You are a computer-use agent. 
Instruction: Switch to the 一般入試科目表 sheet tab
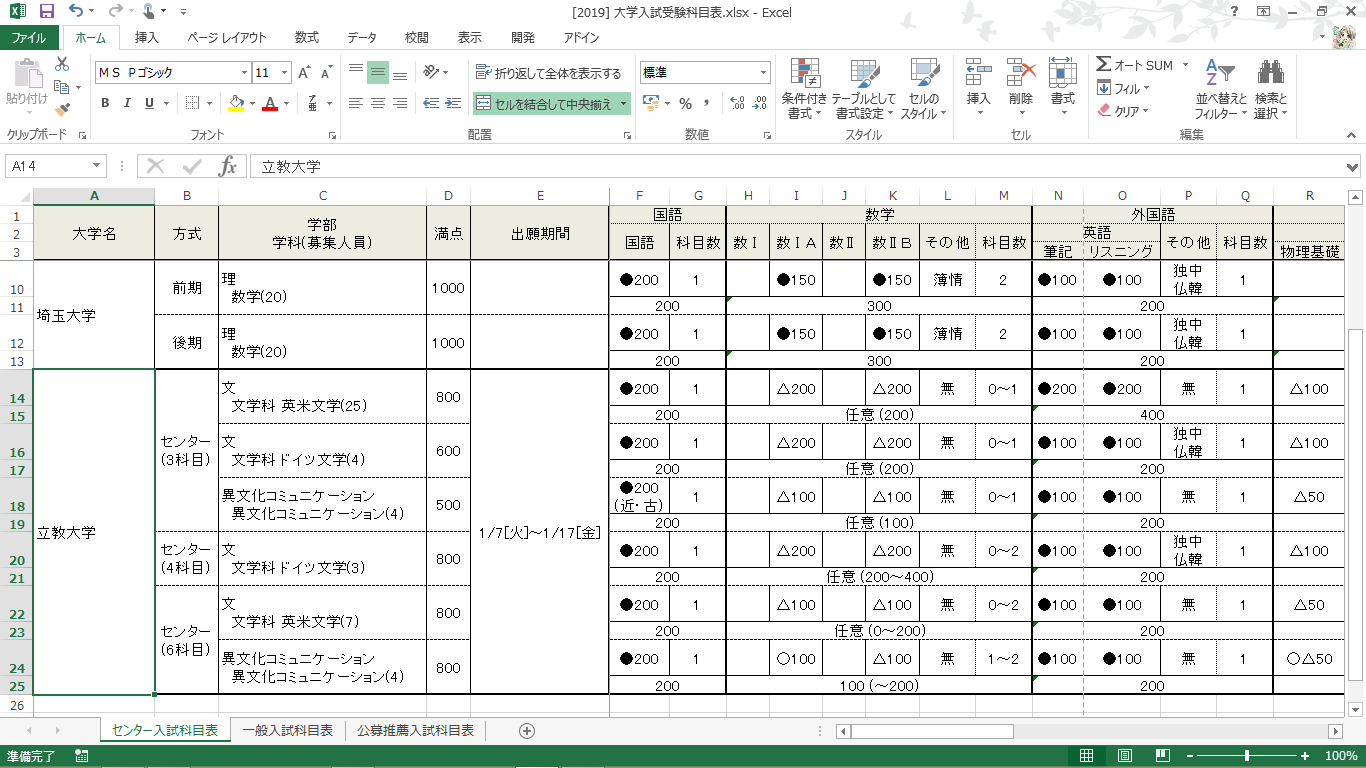pyautogui.click(x=287, y=731)
